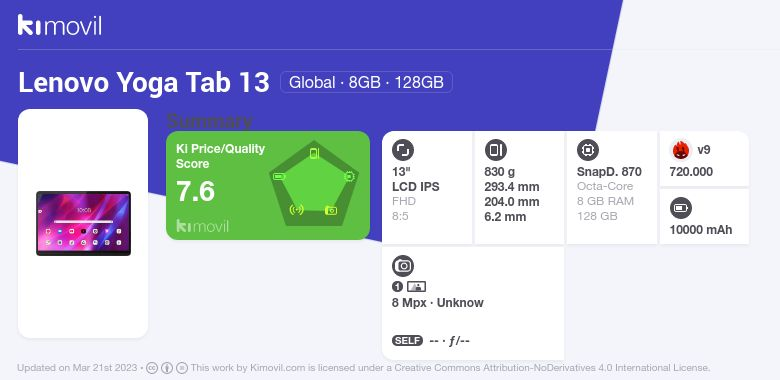
Task: Click the rear camera landscape picture icon
Action: 416,286
